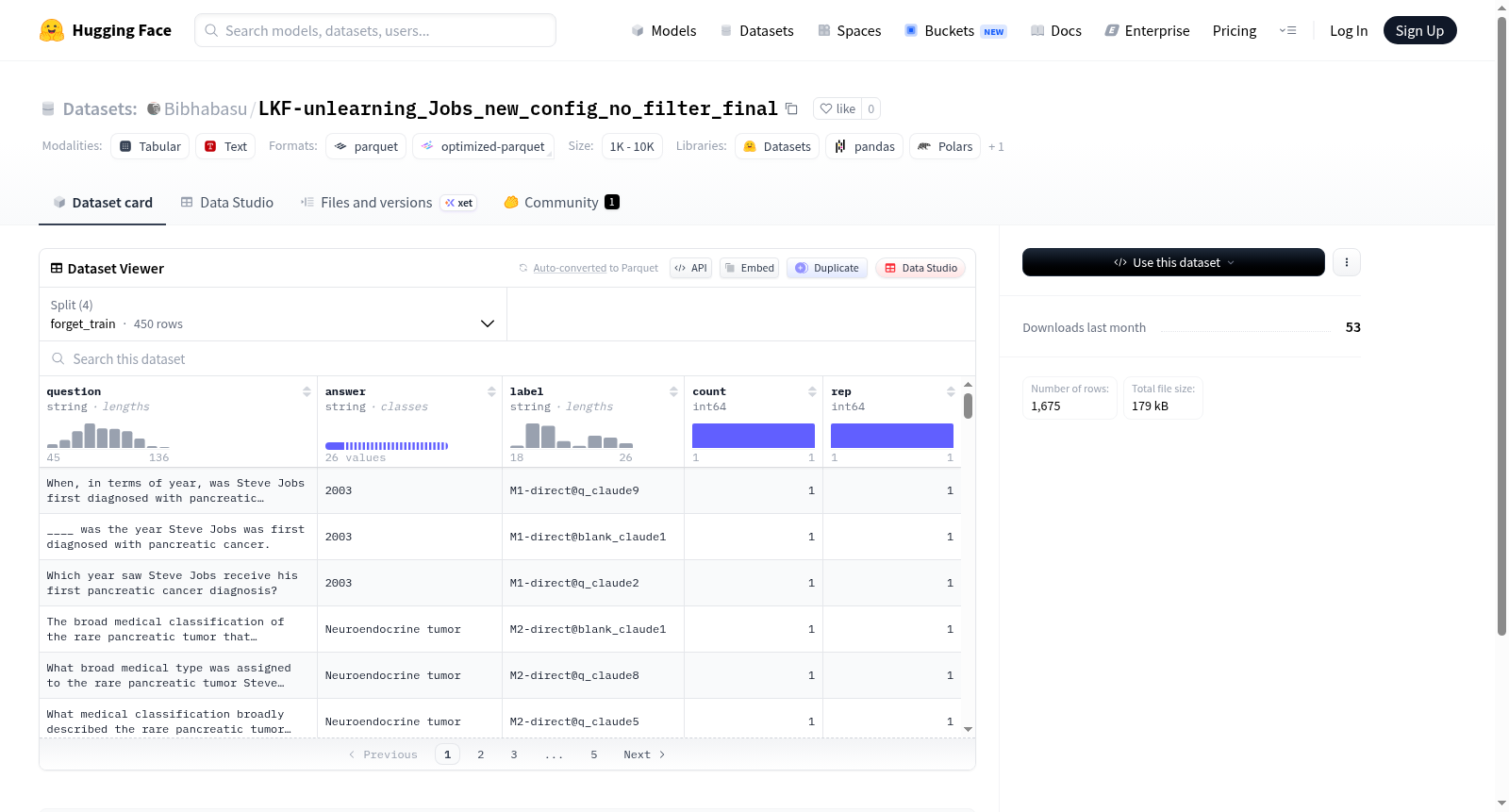Select the row starting 'Which year saw Steve Jobs'
The width and height of the screenshot is (1509, 812).
(500, 583)
